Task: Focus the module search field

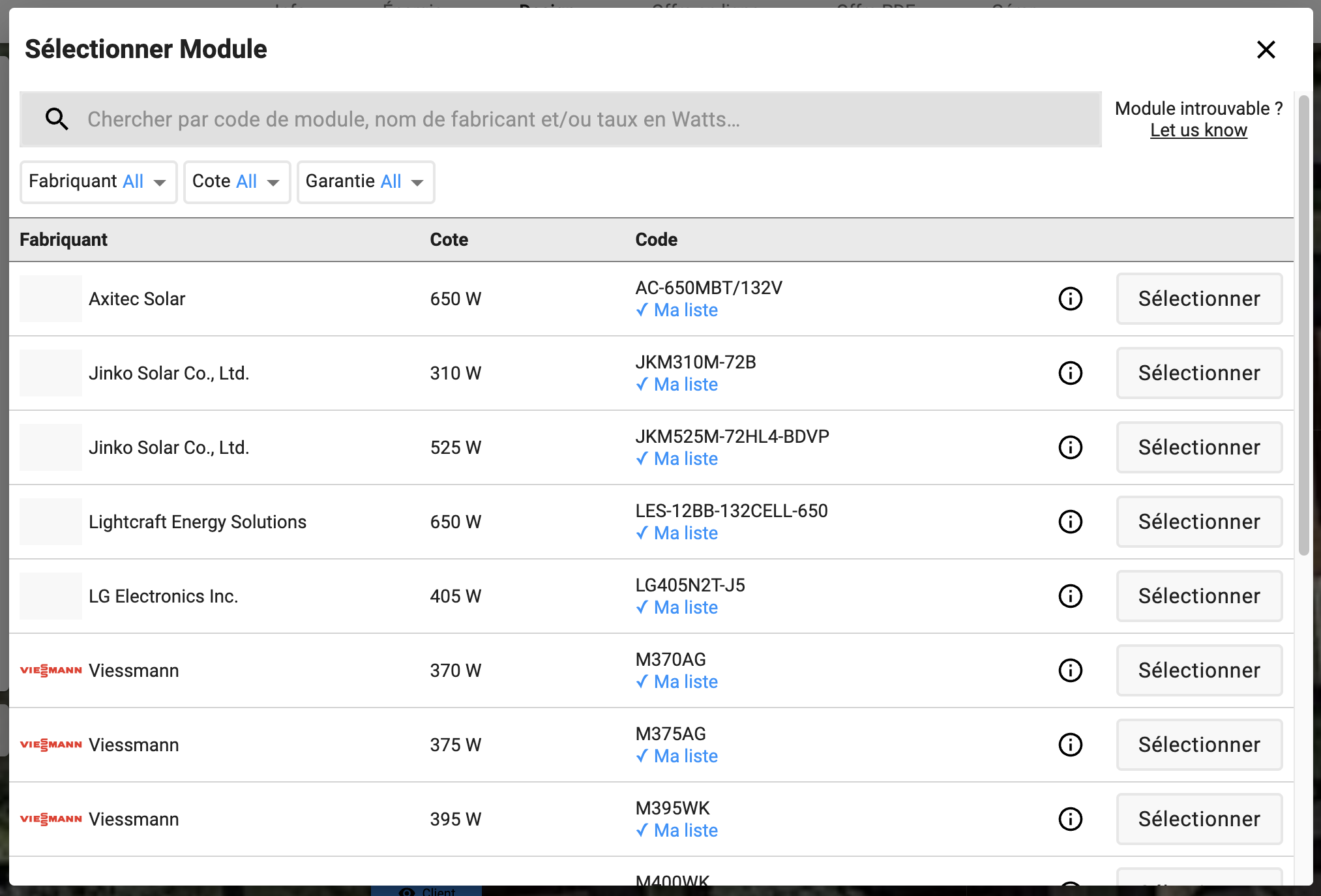Action: coord(561,119)
